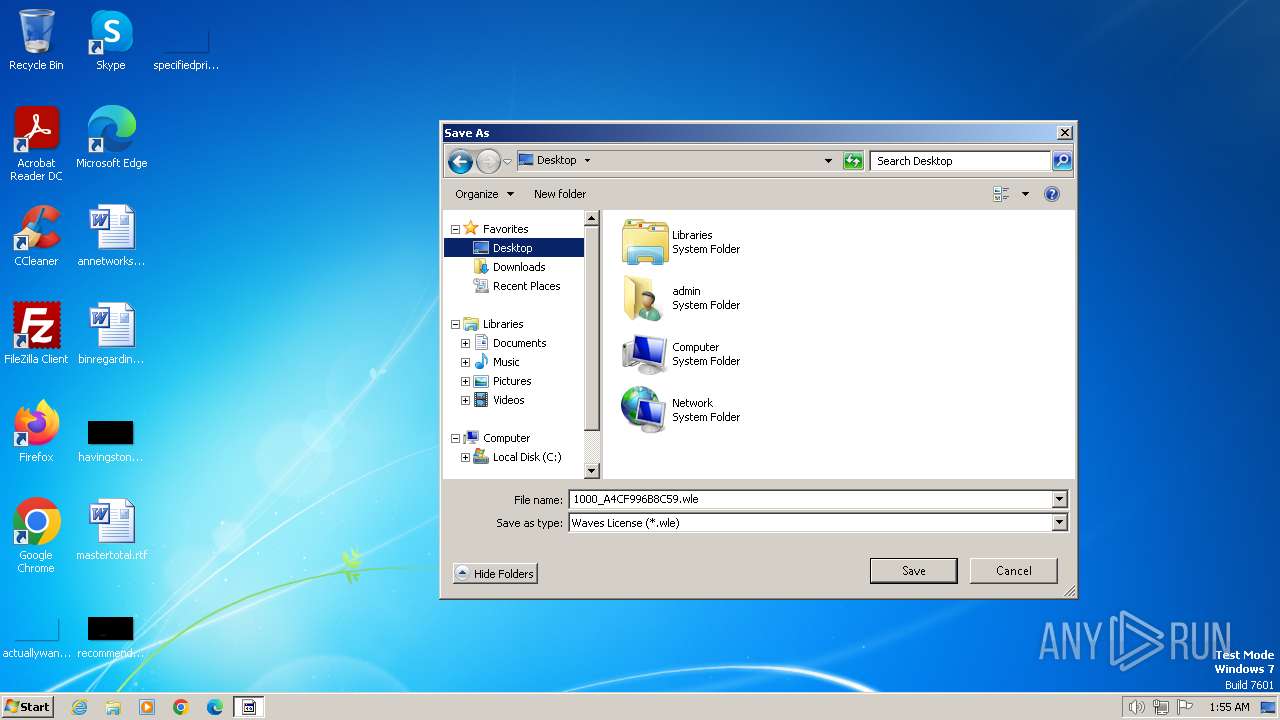Click the search magnifier icon

[1062, 160]
